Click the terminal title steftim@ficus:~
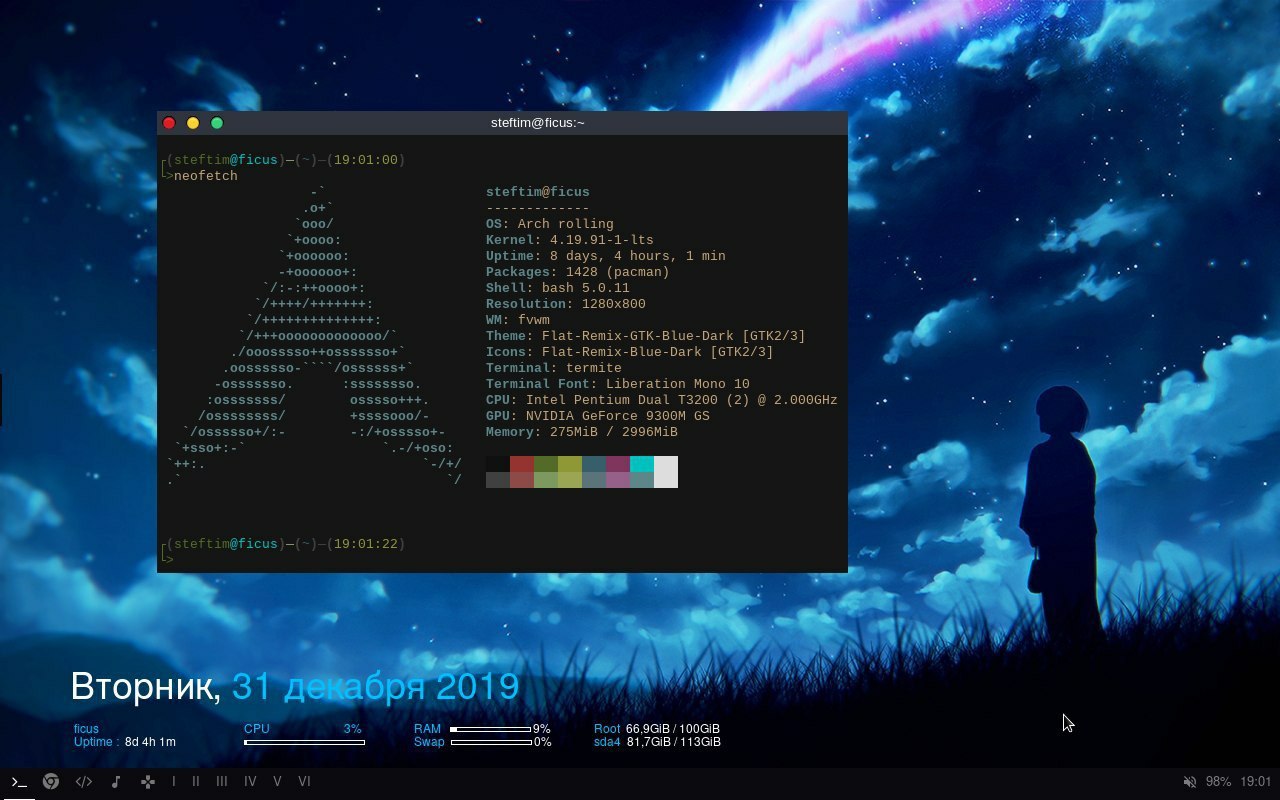Viewport: 1280px width, 800px height. 538,123
